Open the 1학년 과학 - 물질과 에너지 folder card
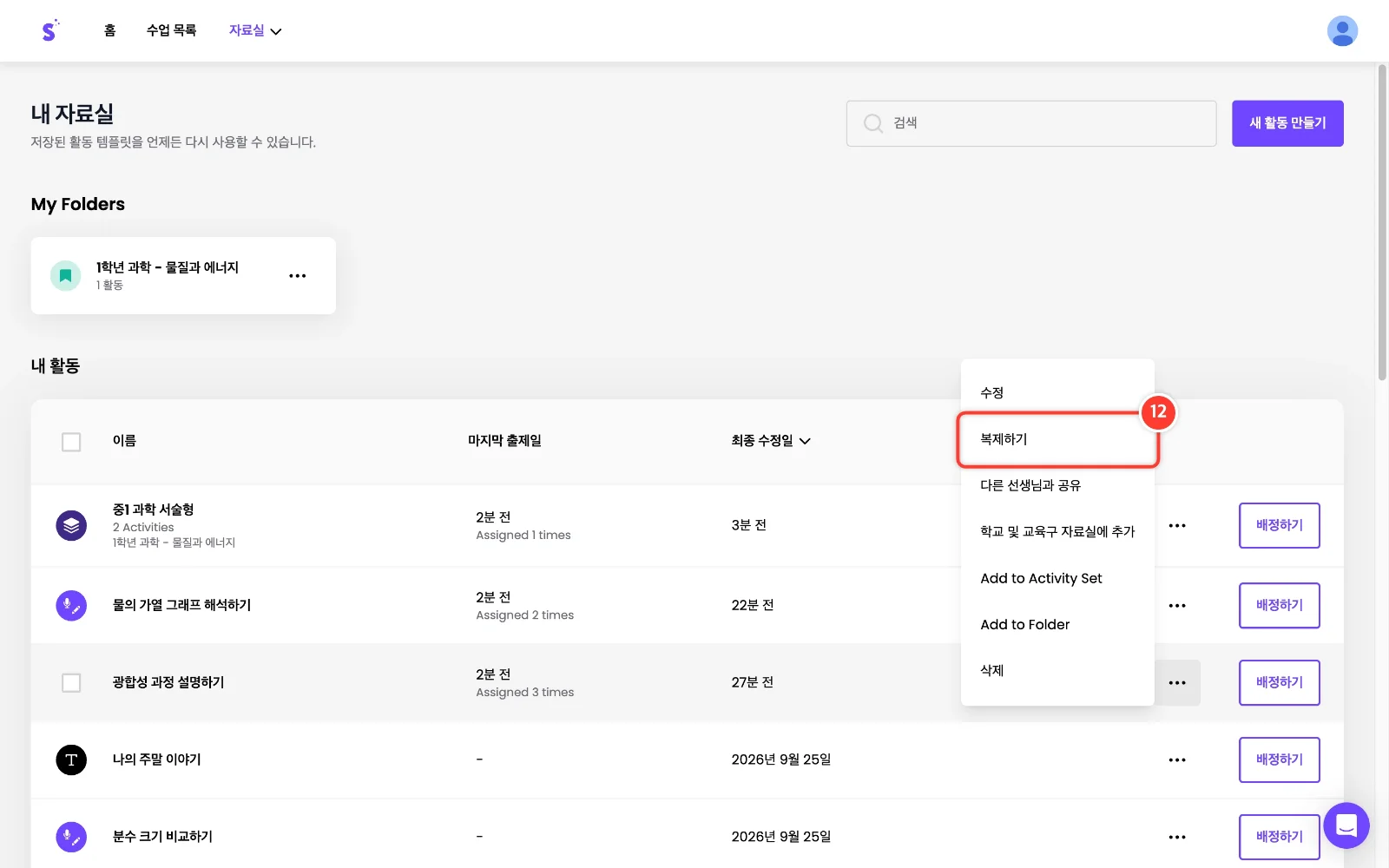The width and height of the screenshot is (1389, 868). click(x=183, y=276)
